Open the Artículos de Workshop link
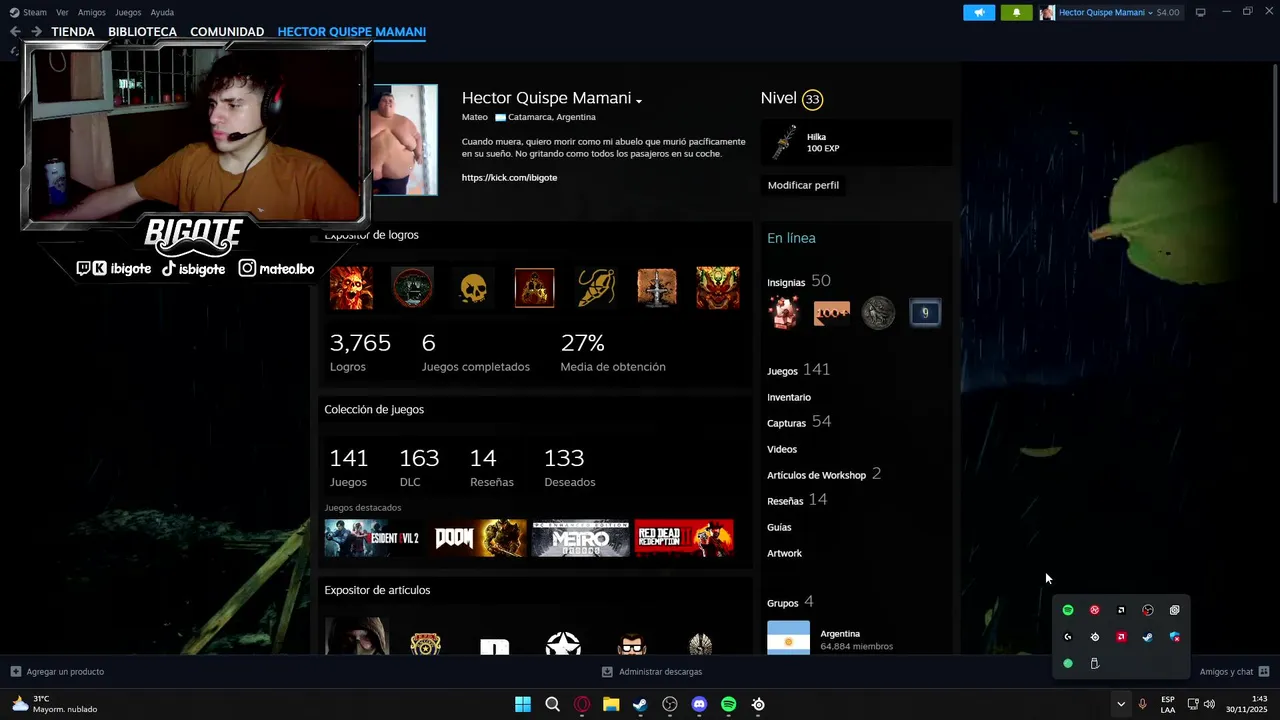The width and height of the screenshot is (1280, 720). pos(816,475)
